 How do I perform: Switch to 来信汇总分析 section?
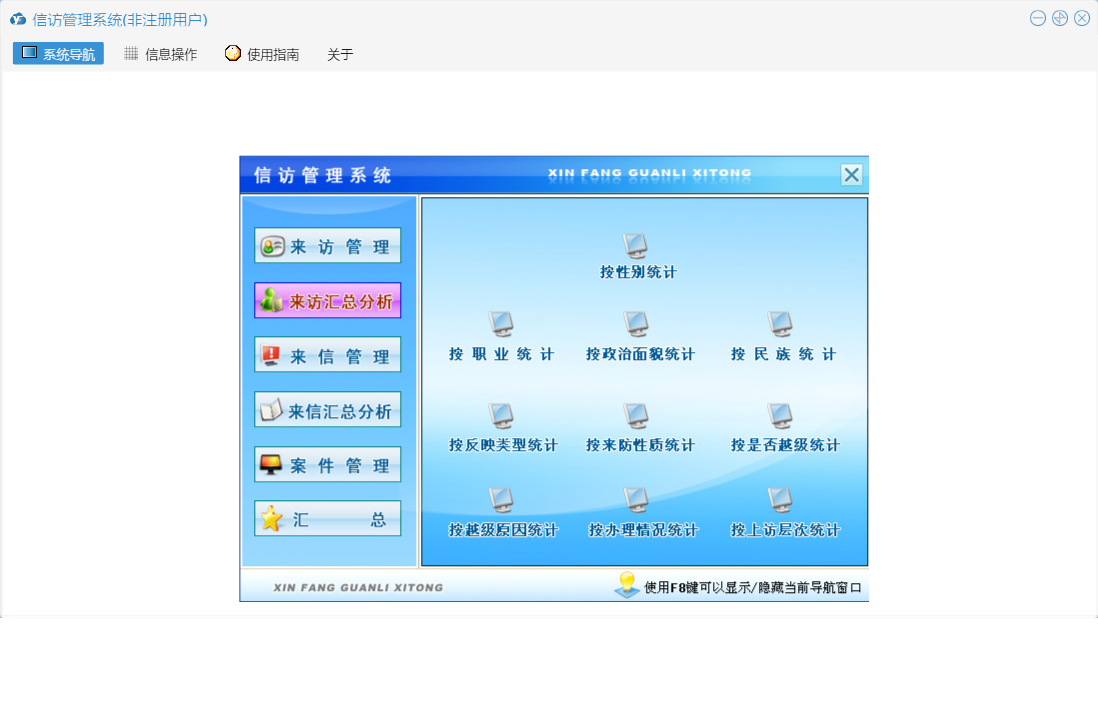(328, 410)
